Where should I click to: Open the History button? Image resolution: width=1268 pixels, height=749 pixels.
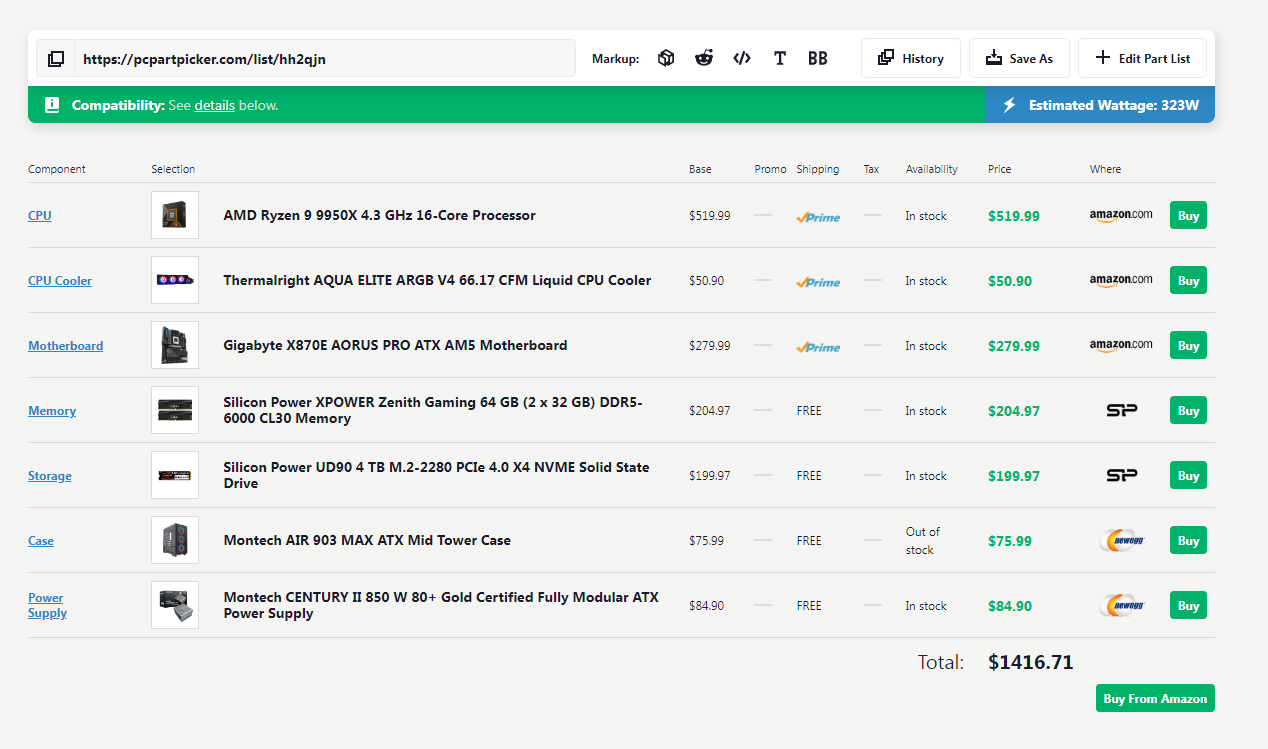910,59
